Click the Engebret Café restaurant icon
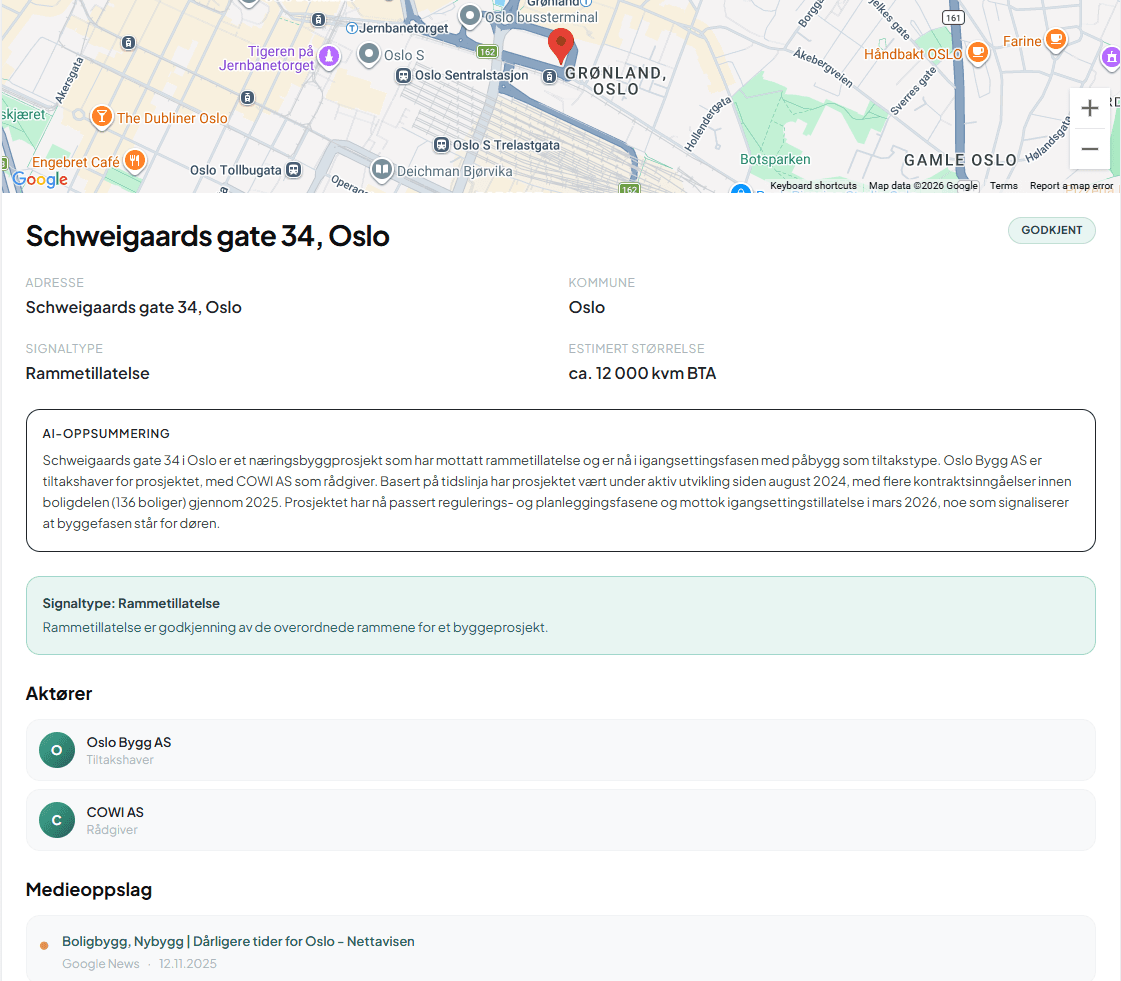This screenshot has width=1121, height=981. (x=134, y=159)
